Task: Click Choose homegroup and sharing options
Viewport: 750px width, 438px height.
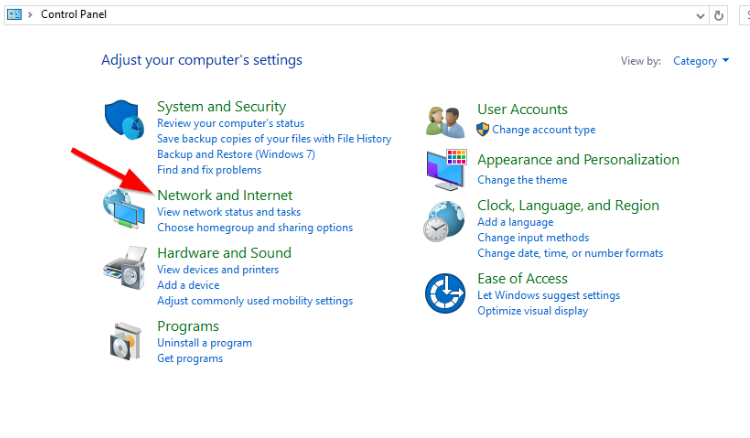Action: [255, 228]
